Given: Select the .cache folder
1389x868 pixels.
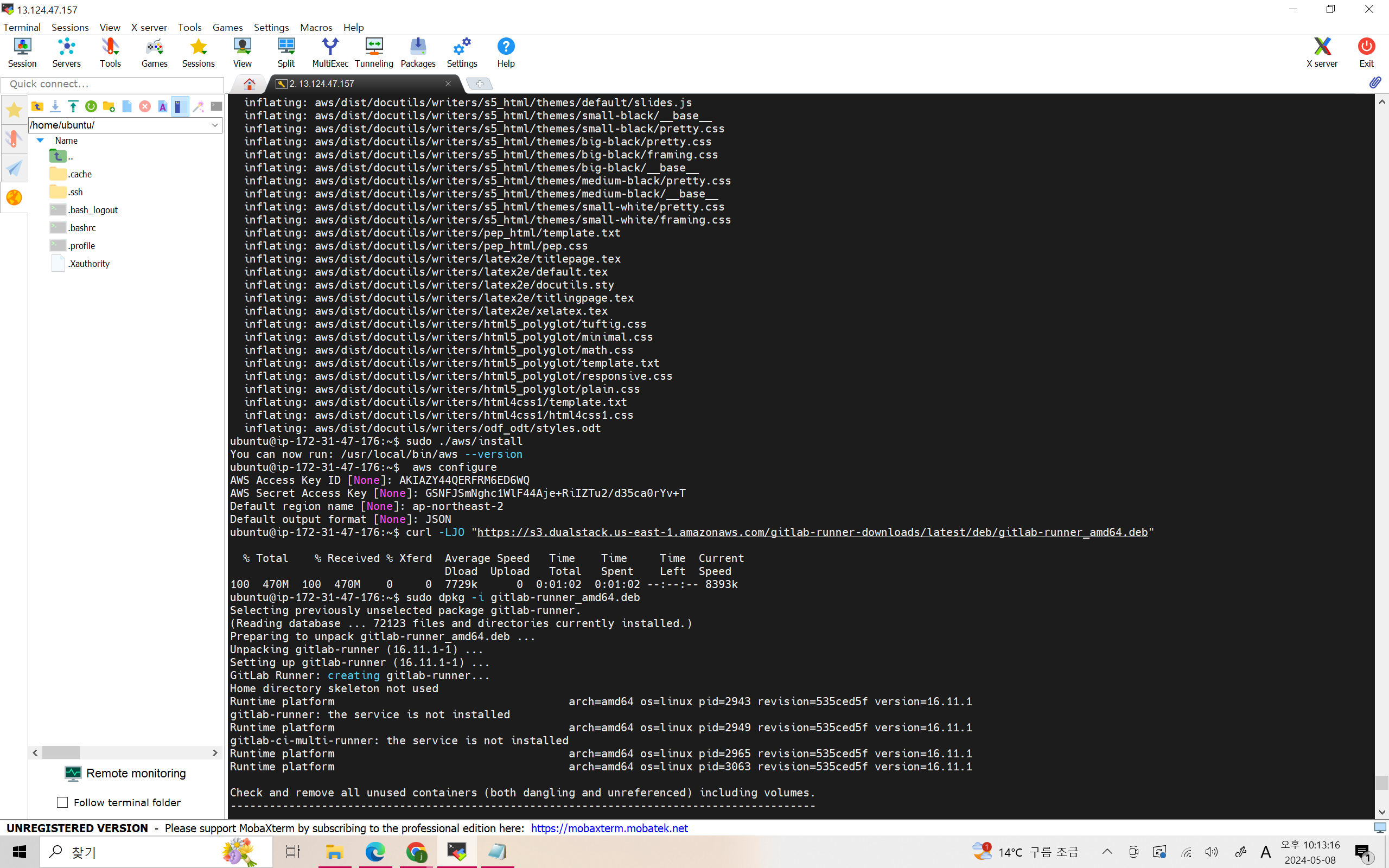Looking at the screenshot, I should [x=71, y=174].
